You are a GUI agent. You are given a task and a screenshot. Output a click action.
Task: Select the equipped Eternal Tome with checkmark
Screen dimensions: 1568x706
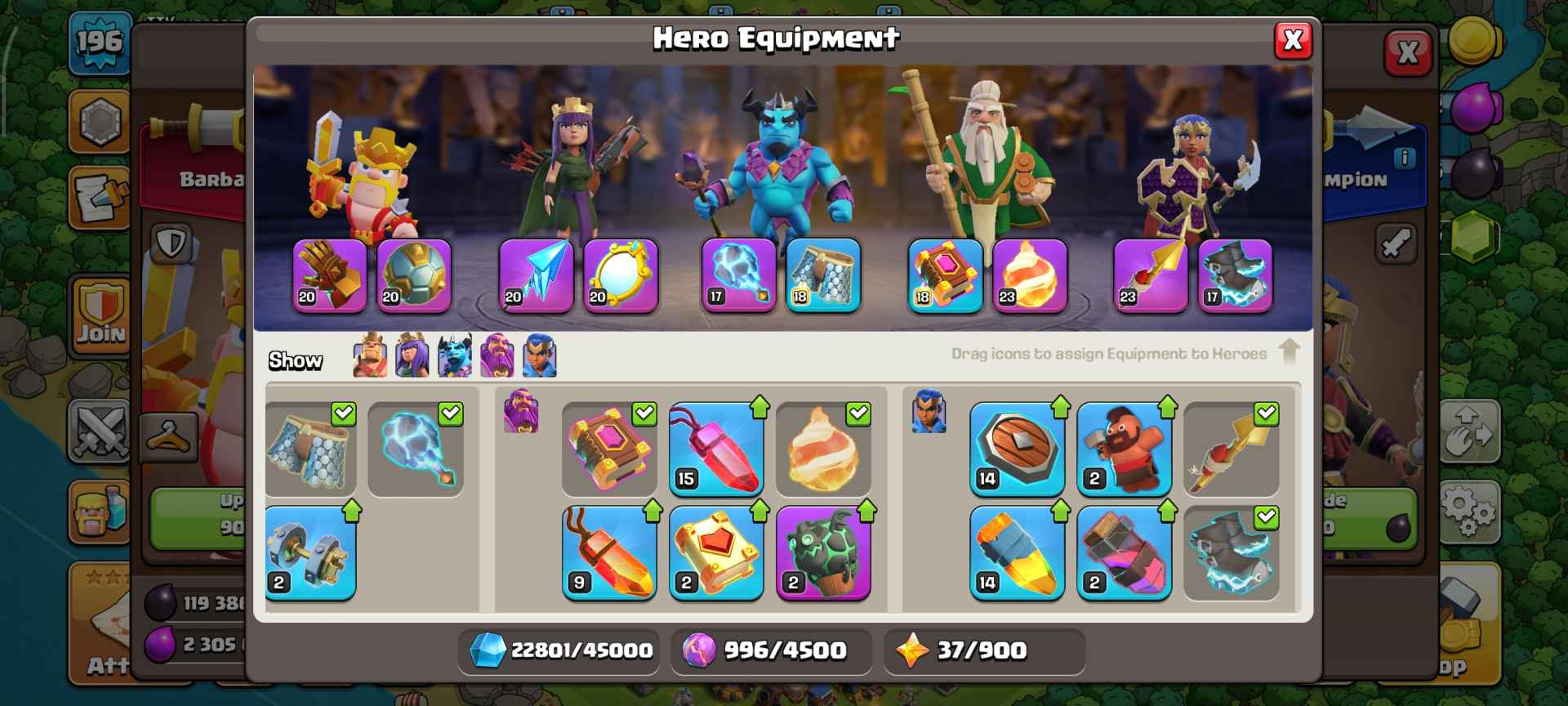(x=609, y=449)
